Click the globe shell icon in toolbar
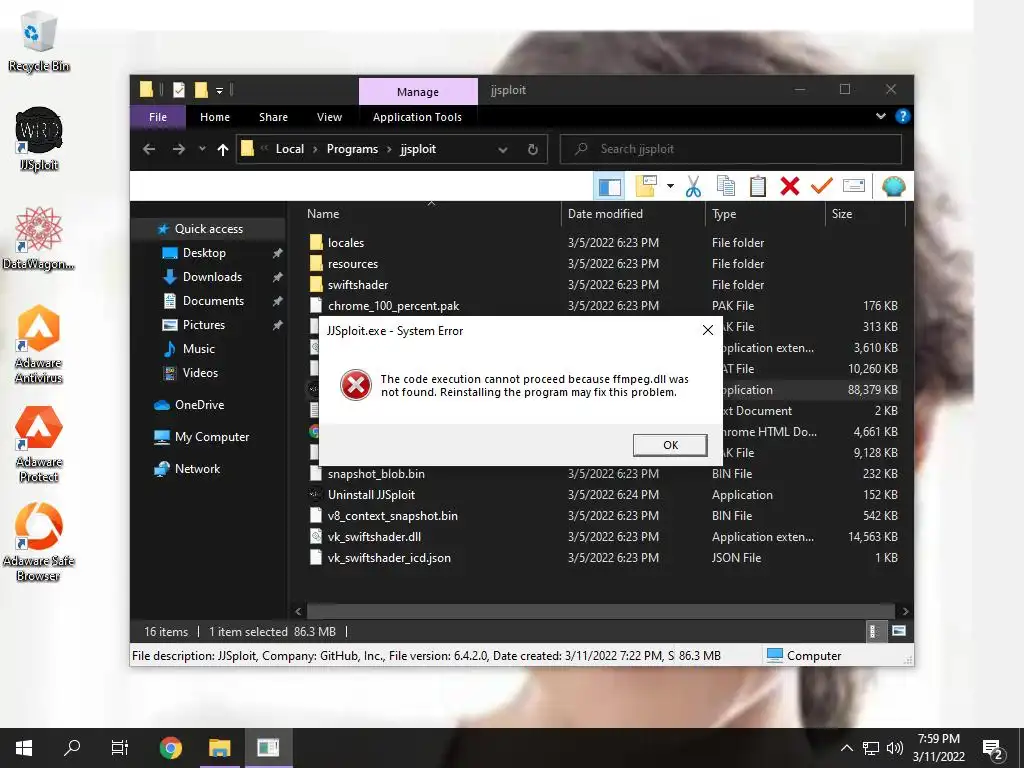Image resolution: width=1024 pixels, height=768 pixels. [893, 187]
